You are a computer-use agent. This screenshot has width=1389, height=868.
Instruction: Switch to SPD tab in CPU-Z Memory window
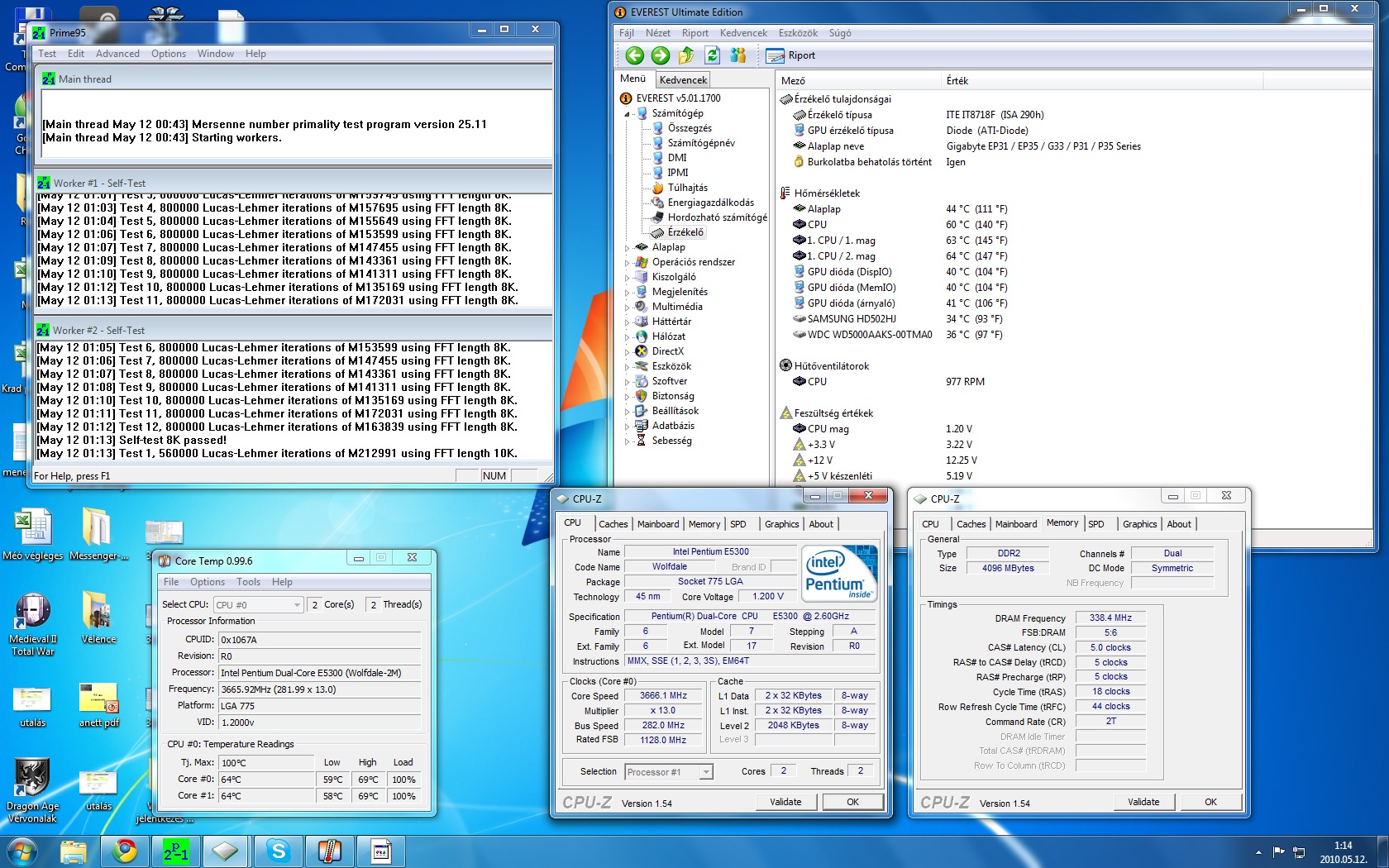pyautogui.click(x=1096, y=524)
